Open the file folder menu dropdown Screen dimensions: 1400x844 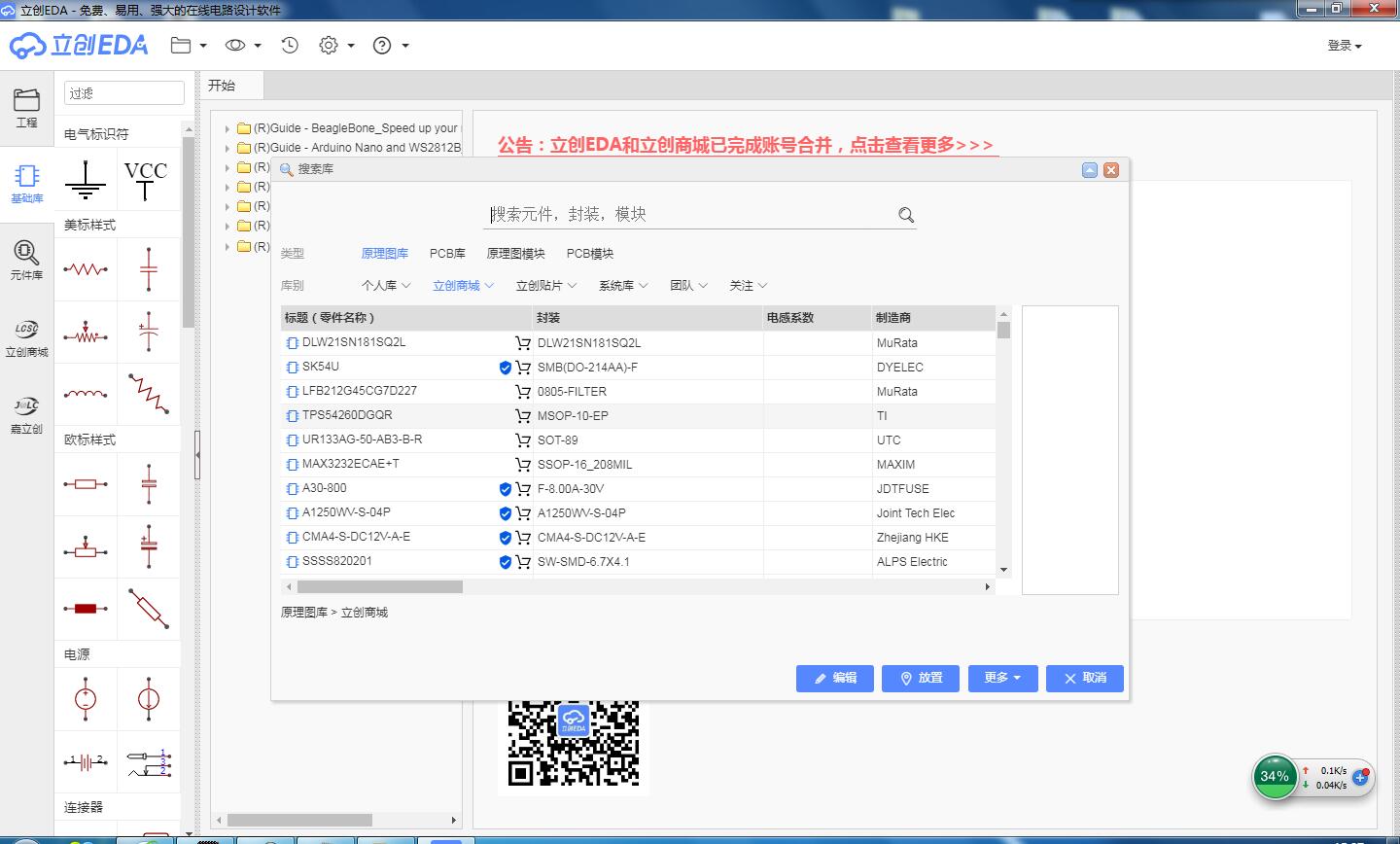tap(189, 45)
